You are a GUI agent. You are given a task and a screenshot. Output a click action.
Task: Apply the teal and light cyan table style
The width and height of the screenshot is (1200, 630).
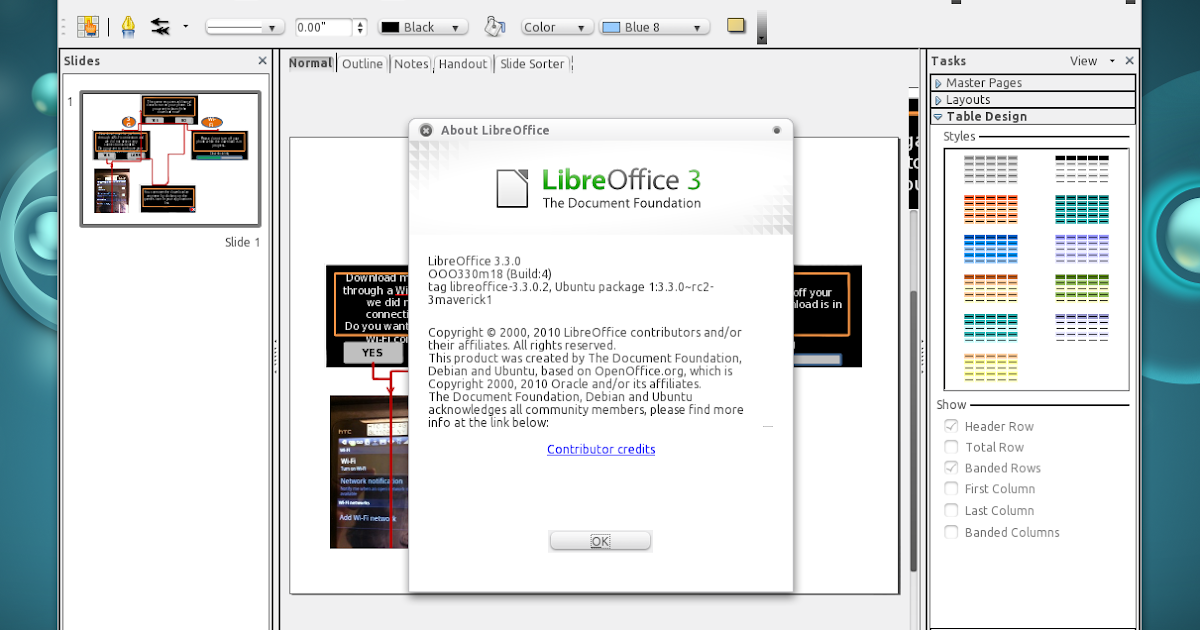point(991,328)
